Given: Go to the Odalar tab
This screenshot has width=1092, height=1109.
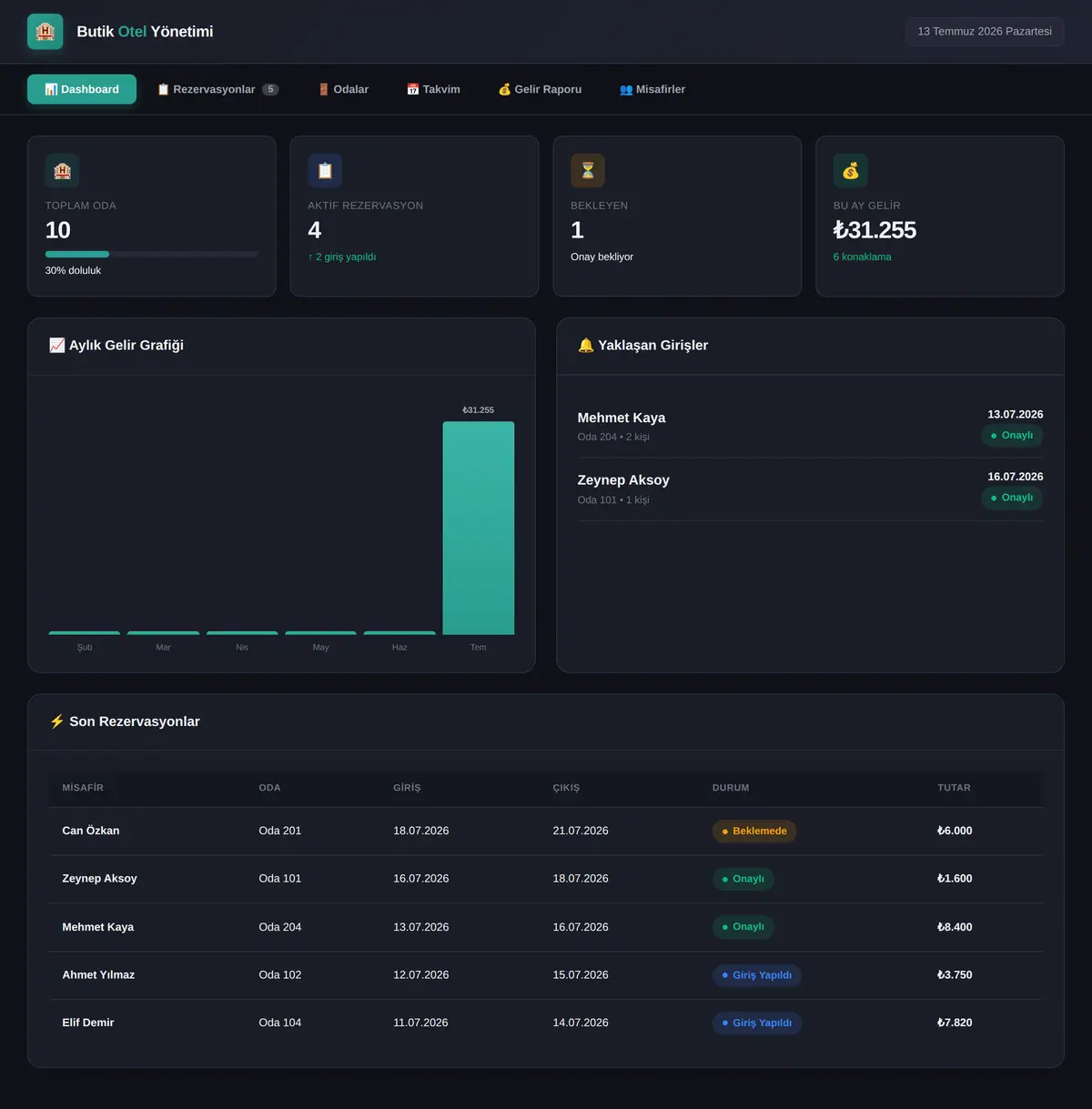Looking at the screenshot, I should [343, 89].
